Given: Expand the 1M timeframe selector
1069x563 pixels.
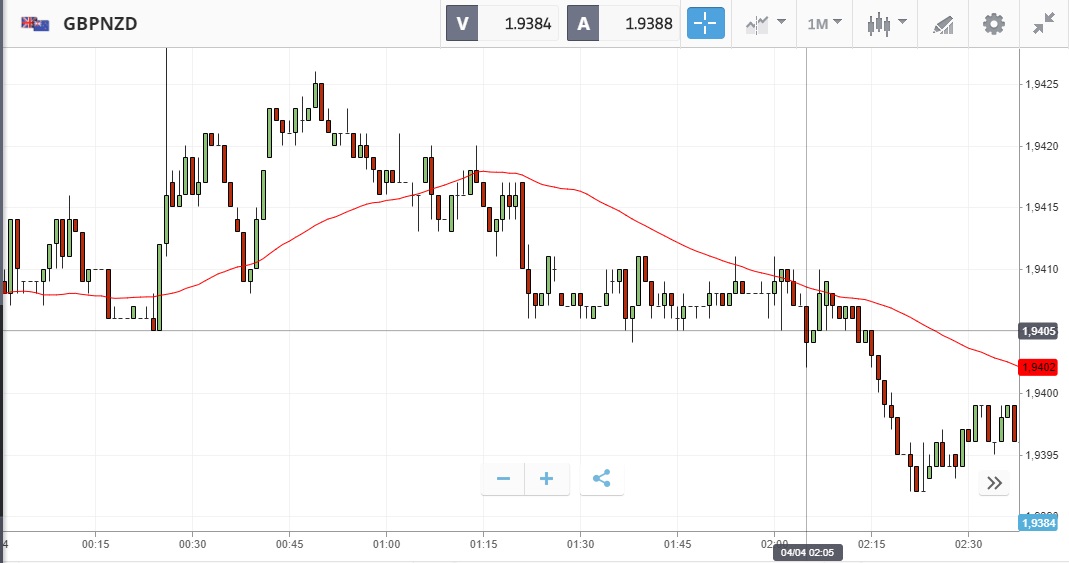Looking at the screenshot, I should pyautogui.click(x=824, y=24).
